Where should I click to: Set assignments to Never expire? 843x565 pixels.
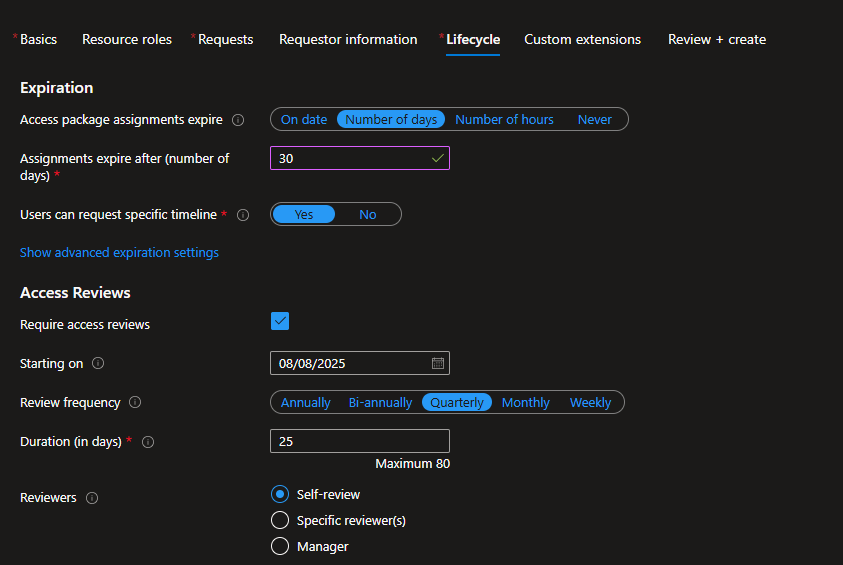[594, 120]
